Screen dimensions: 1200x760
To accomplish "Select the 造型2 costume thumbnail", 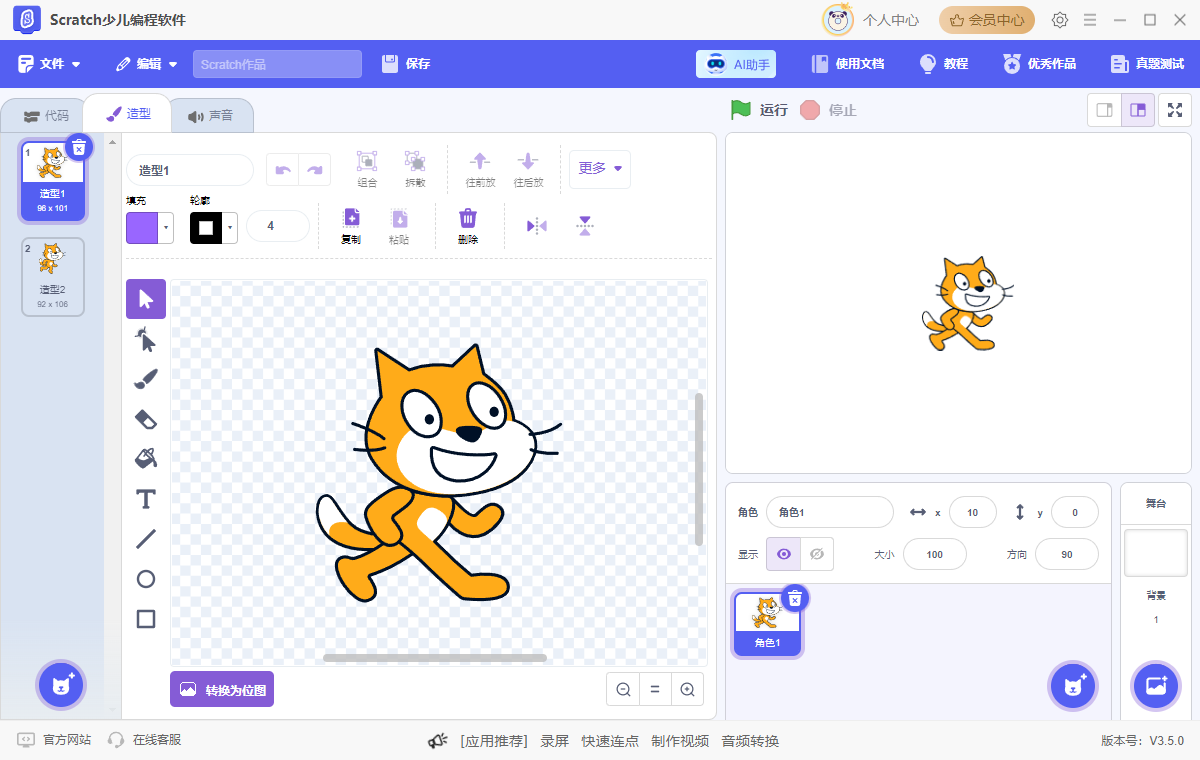I will pyautogui.click(x=52, y=276).
